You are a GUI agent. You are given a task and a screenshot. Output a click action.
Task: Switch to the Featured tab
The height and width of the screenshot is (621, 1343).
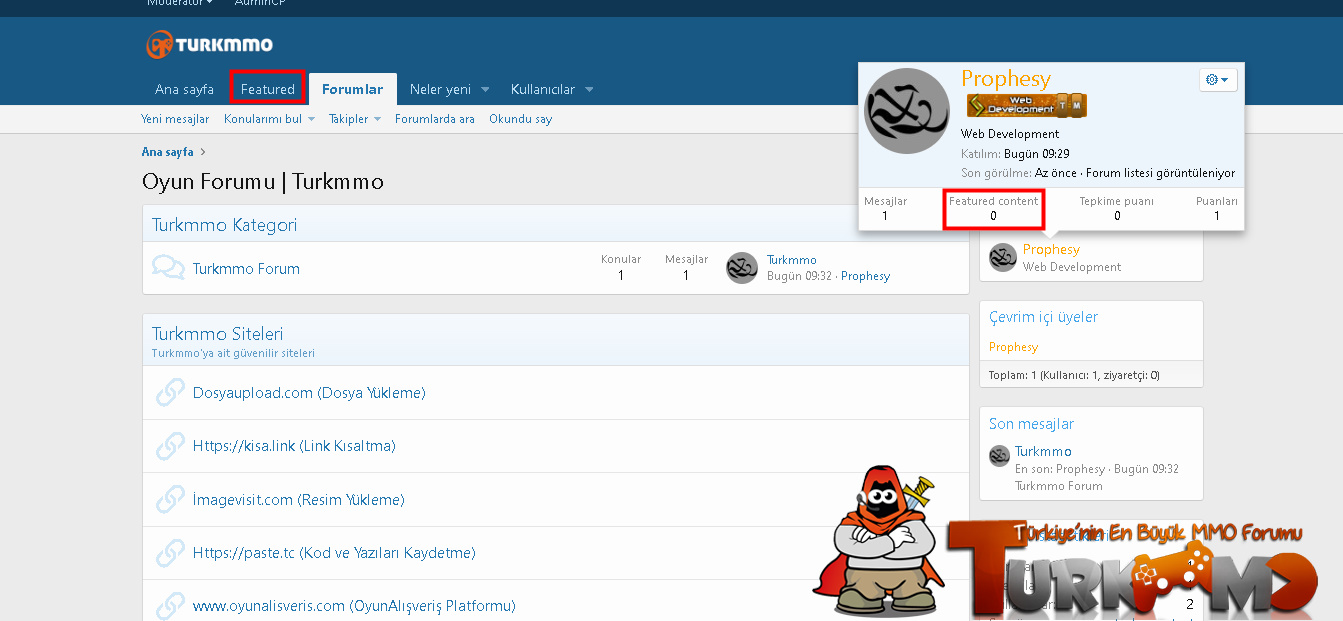[x=267, y=89]
